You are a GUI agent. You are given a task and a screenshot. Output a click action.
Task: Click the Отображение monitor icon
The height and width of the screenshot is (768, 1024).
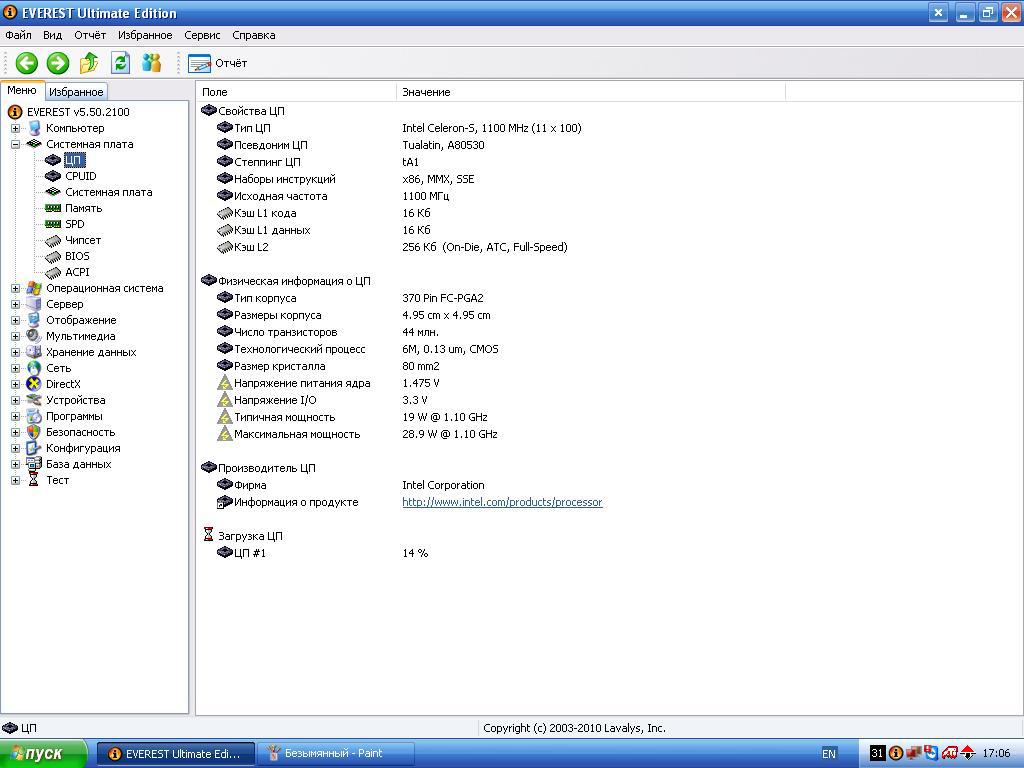pos(34,320)
